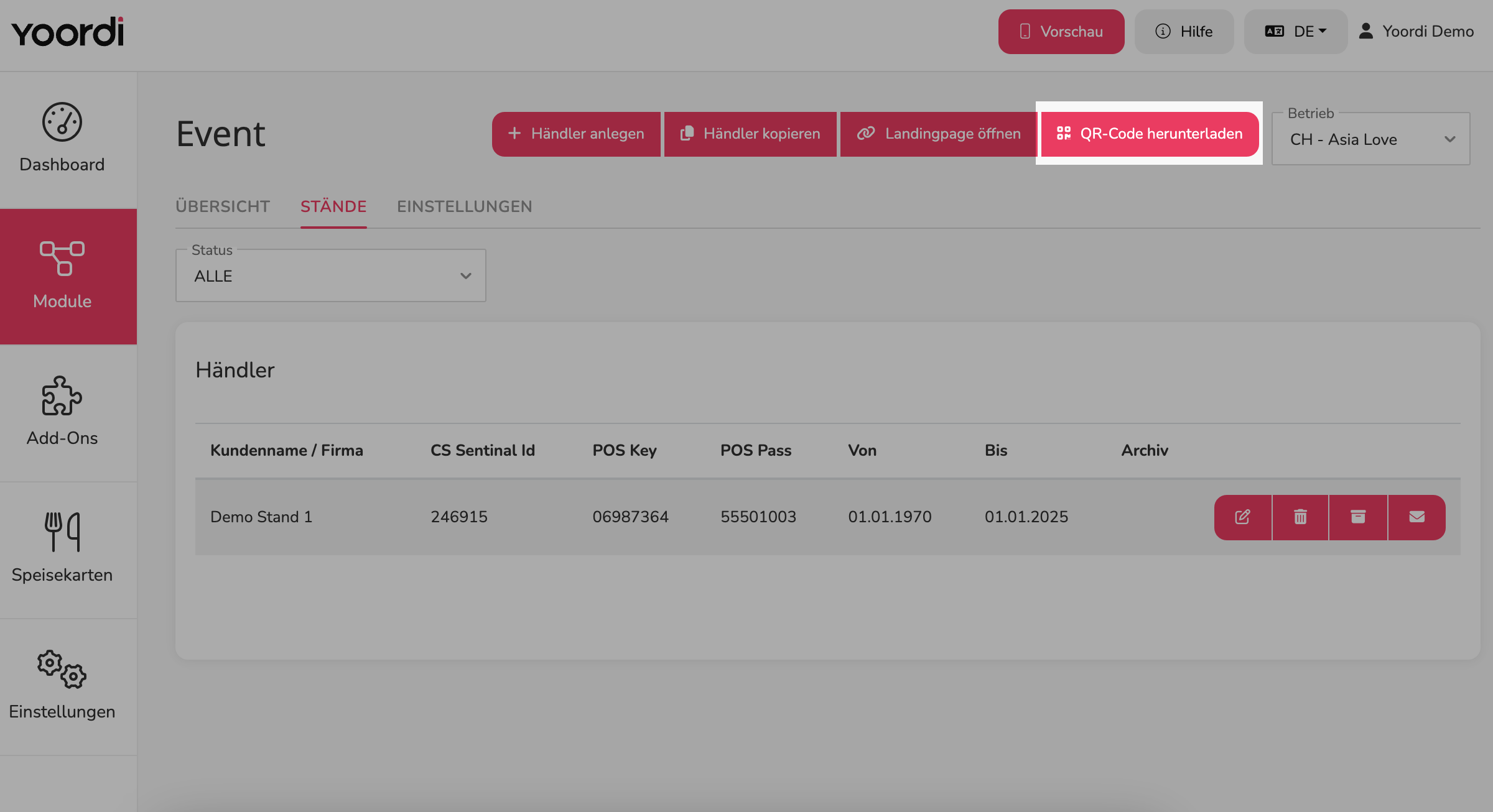Click Händler kopieren button
Viewport: 1493px width, 812px height.
click(750, 134)
